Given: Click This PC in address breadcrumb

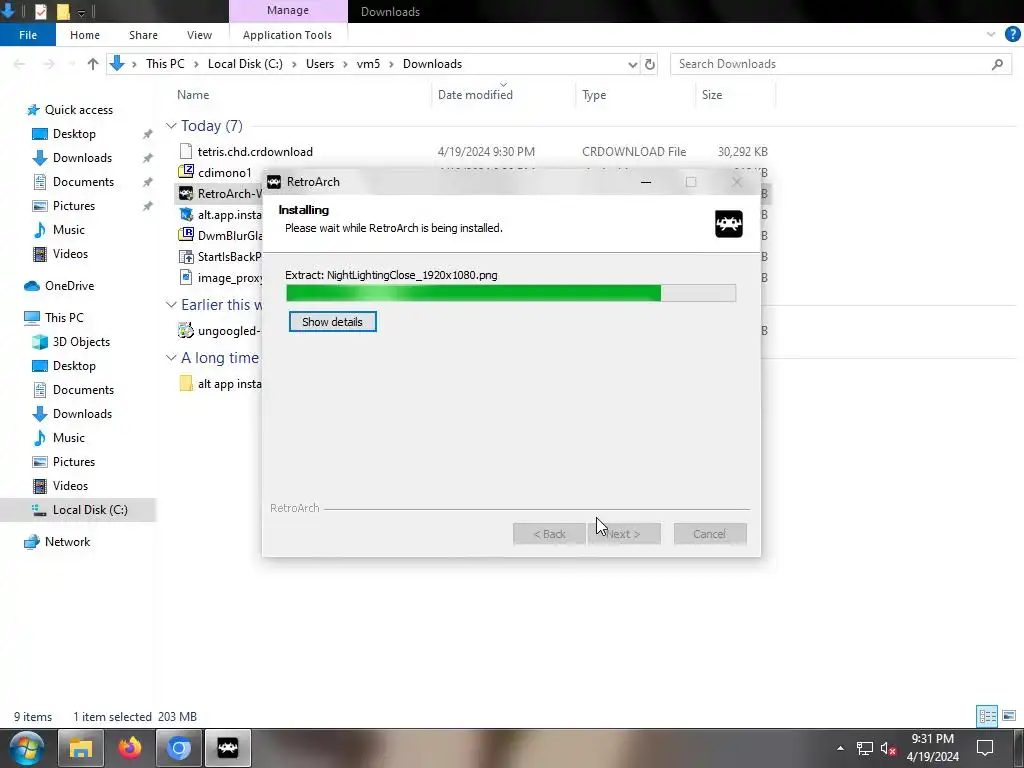Looking at the screenshot, I should (x=165, y=64).
